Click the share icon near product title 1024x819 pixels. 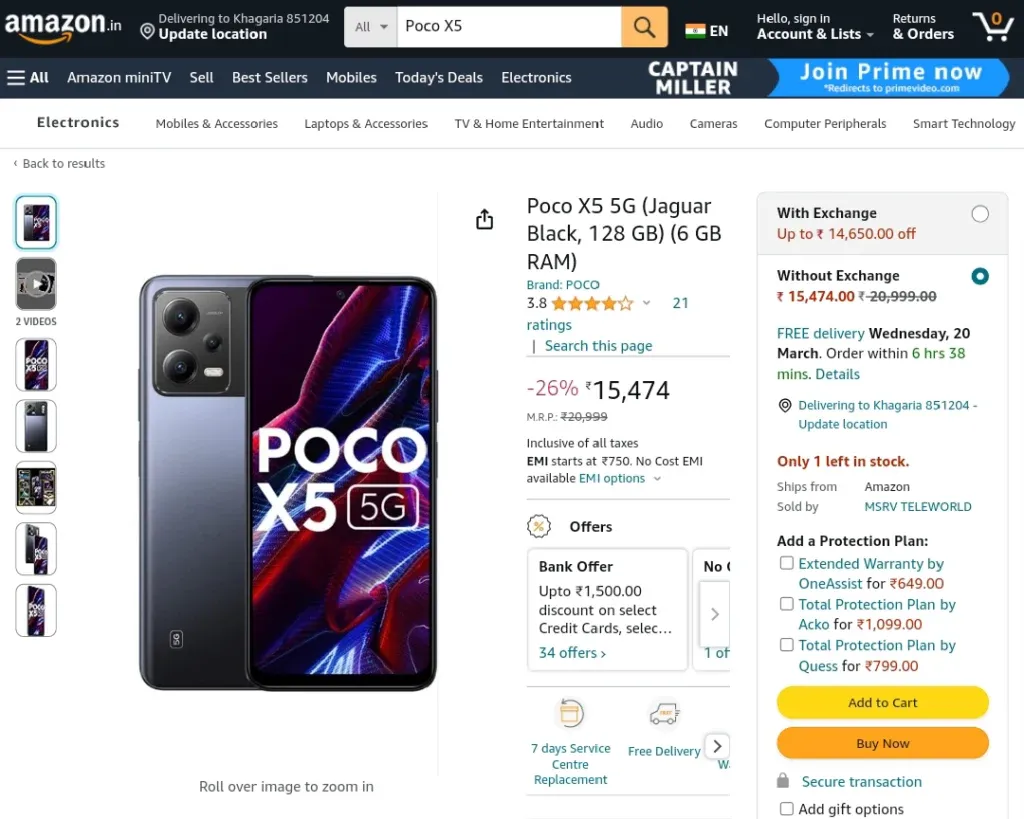[x=485, y=219]
